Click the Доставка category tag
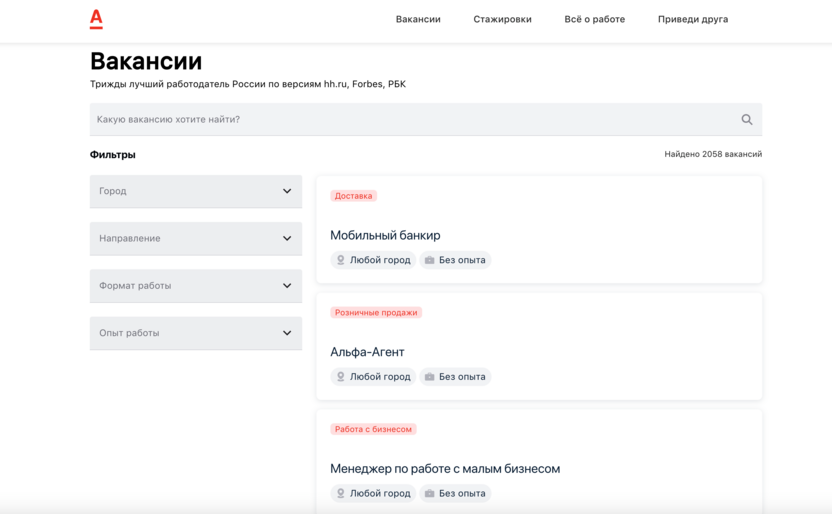 point(353,196)
